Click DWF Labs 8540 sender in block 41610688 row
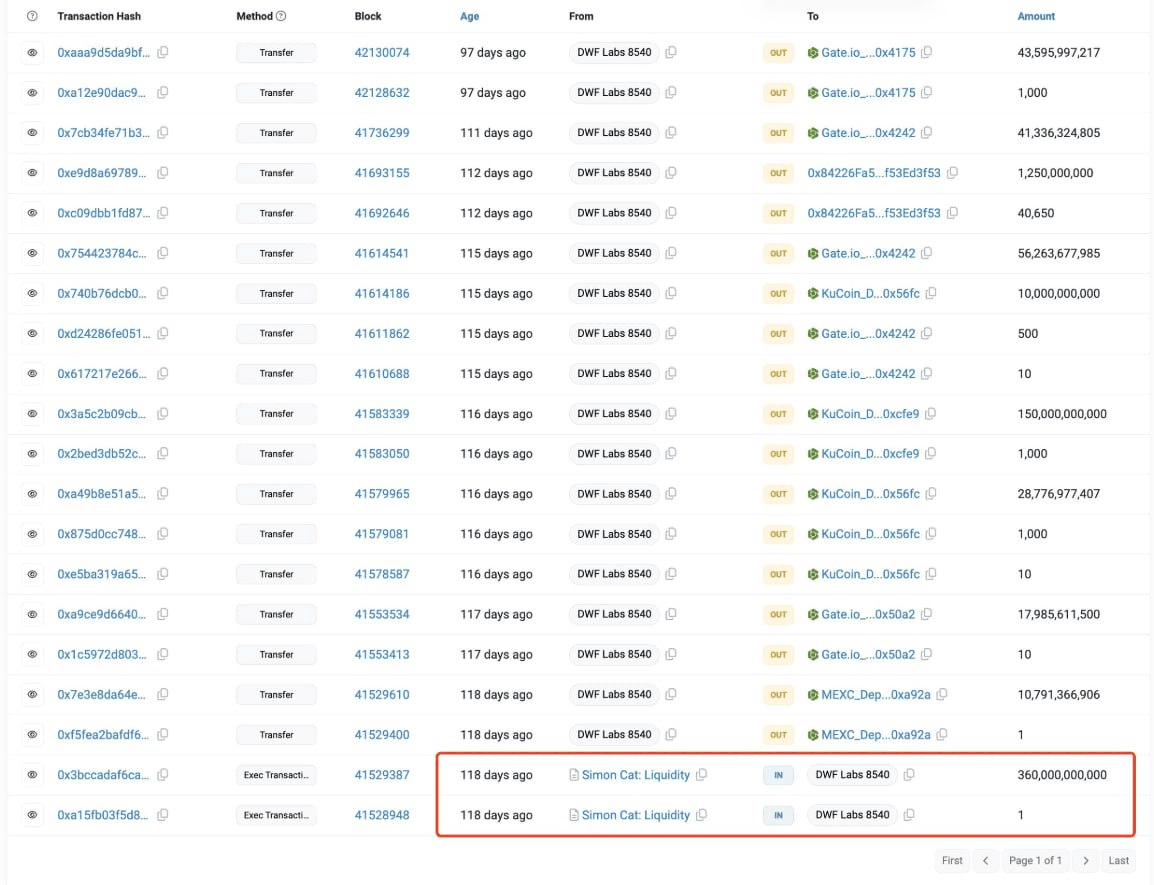 614,373
